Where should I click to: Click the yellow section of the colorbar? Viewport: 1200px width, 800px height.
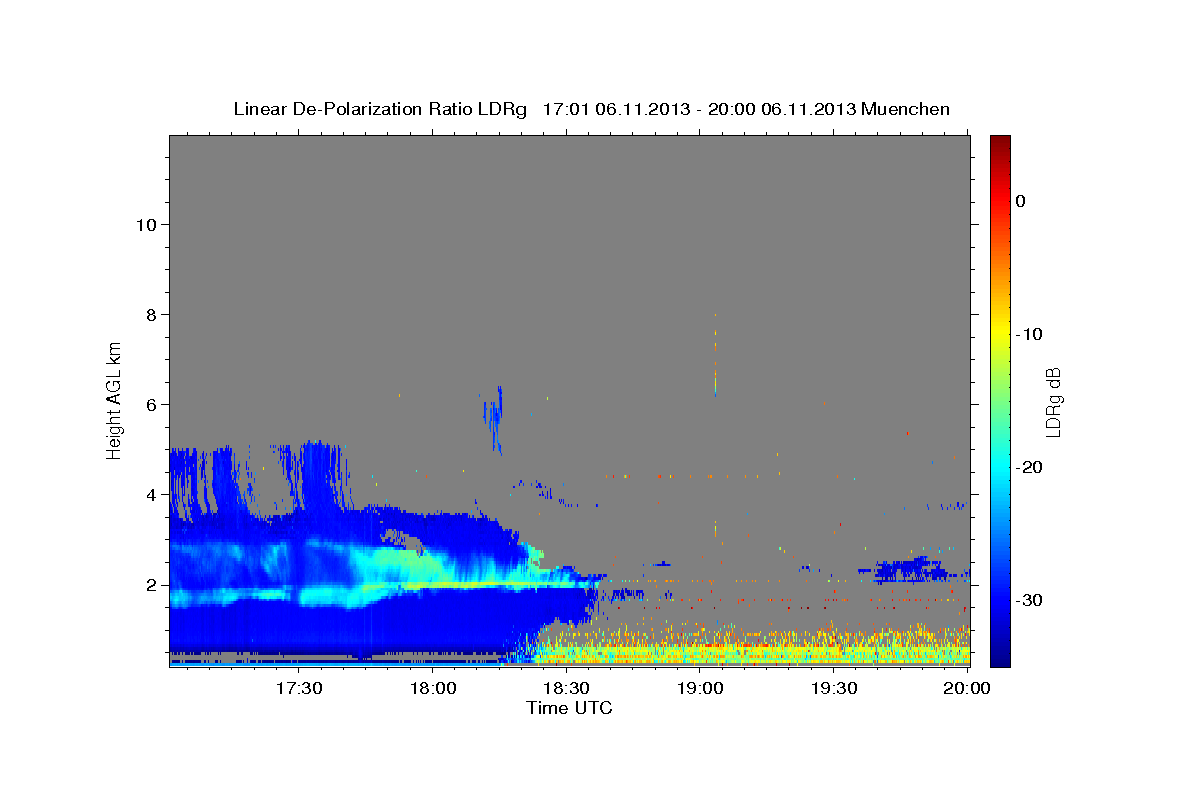[x=1000, y=334]
